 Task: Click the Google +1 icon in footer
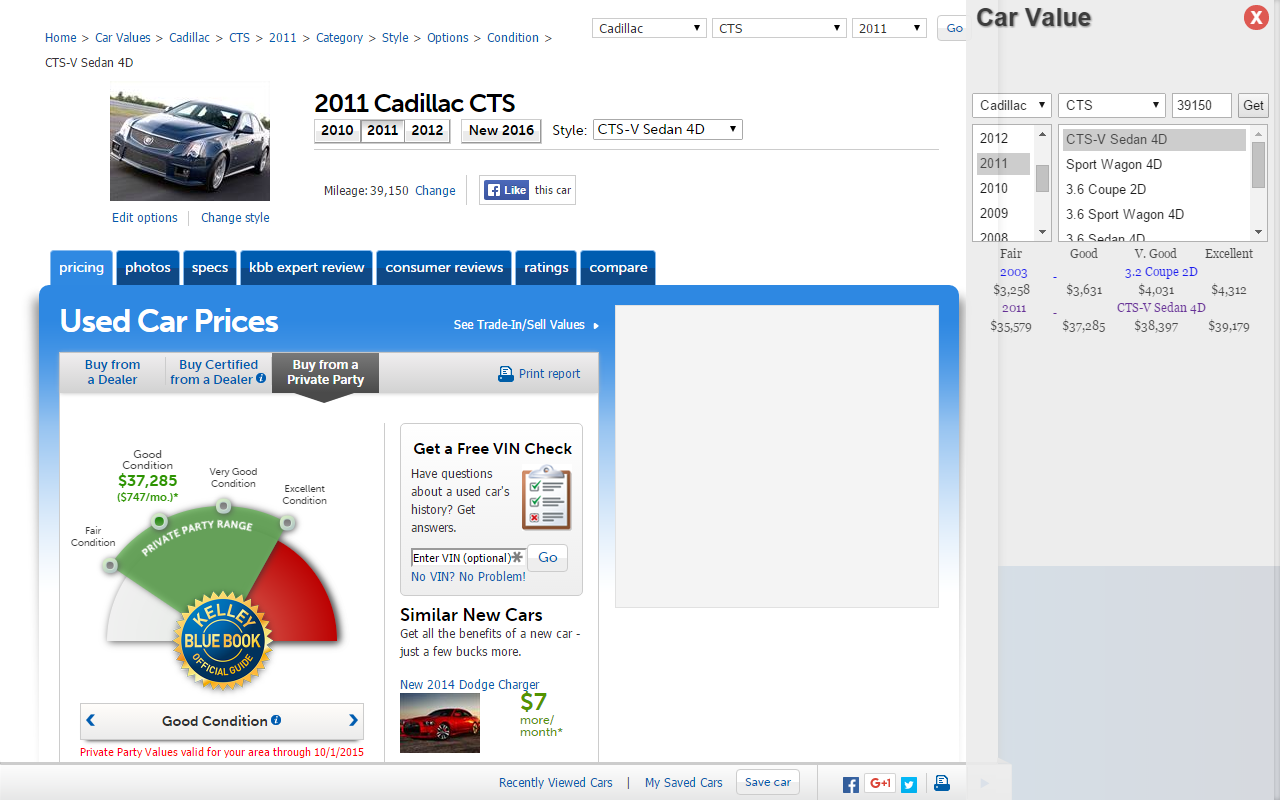click(x=880, y=782)
